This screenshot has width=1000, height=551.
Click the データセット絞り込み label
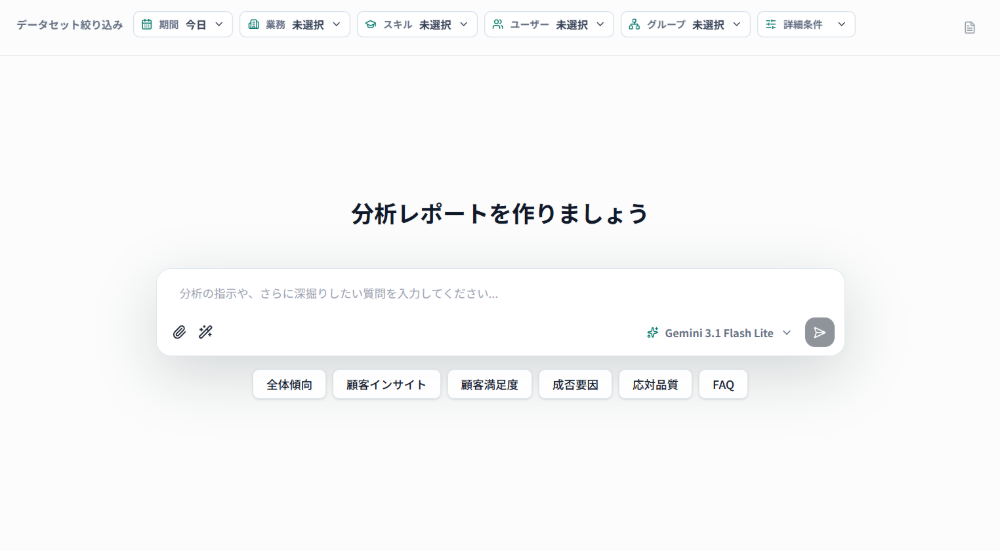click(70, 24)
